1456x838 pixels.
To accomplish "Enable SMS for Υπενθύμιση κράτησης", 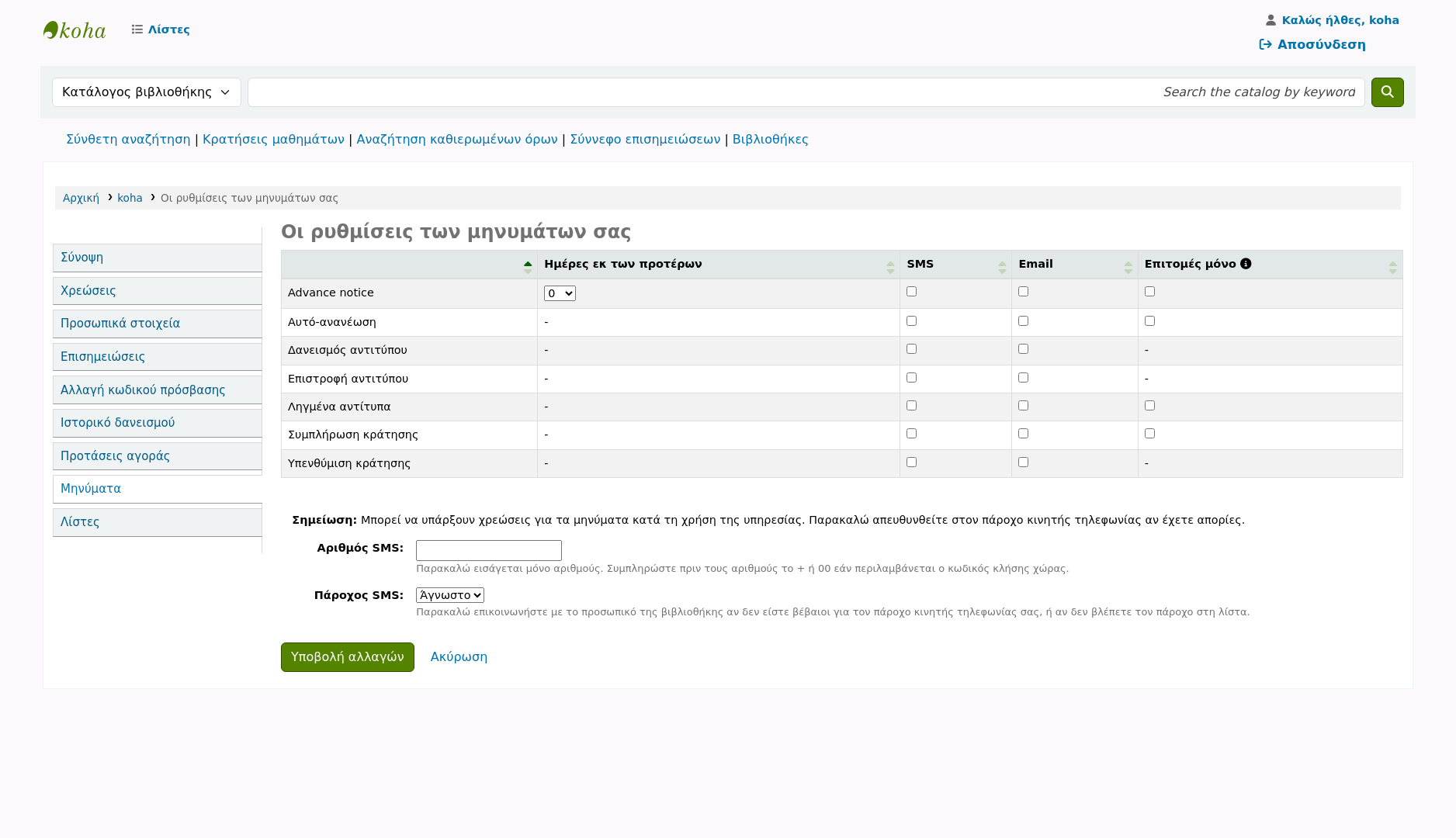I will [911, 462].
